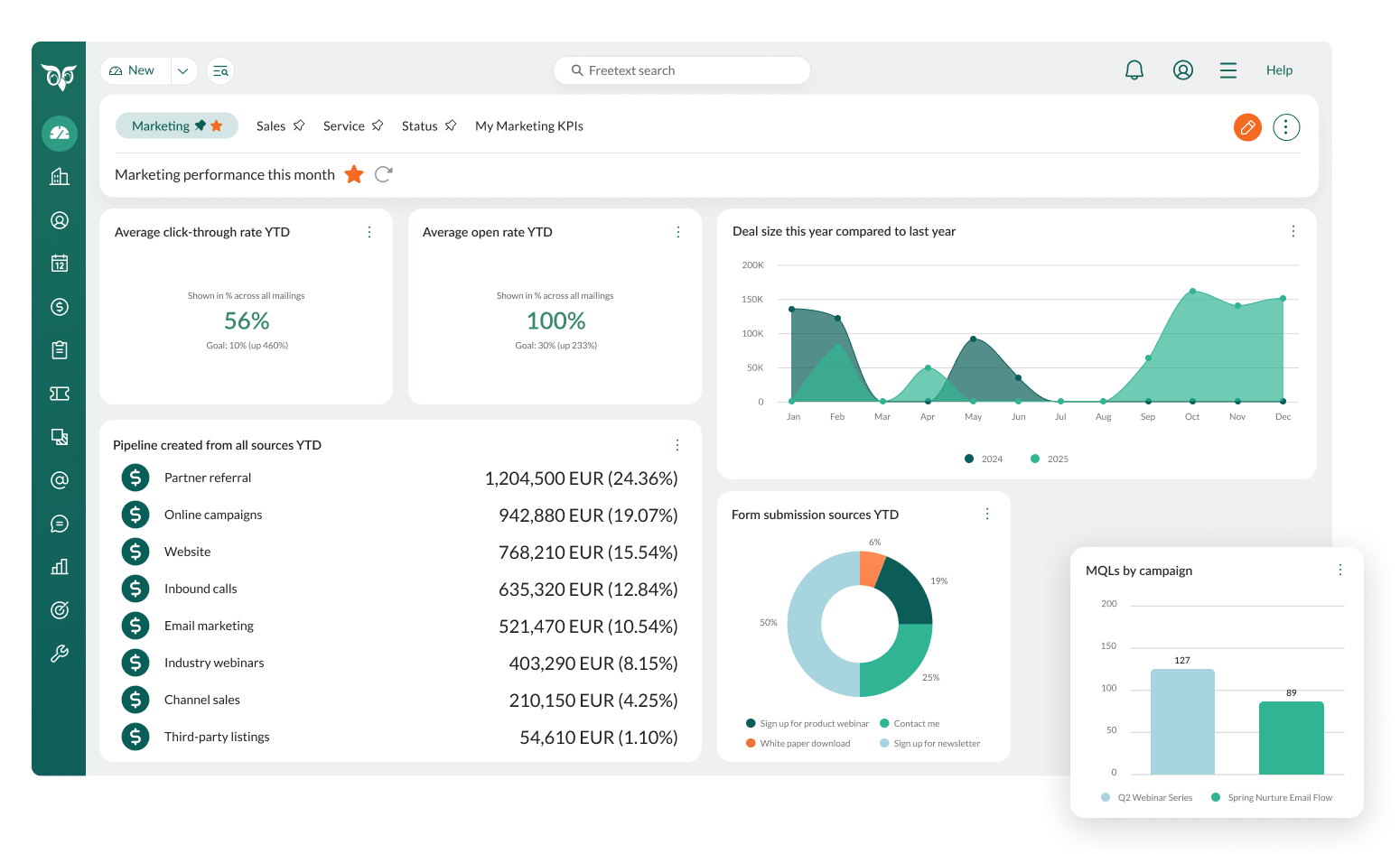Click the notifications bell icon
The width and height of the screenshot is (1400, 854).
[x=1134, y=70]
